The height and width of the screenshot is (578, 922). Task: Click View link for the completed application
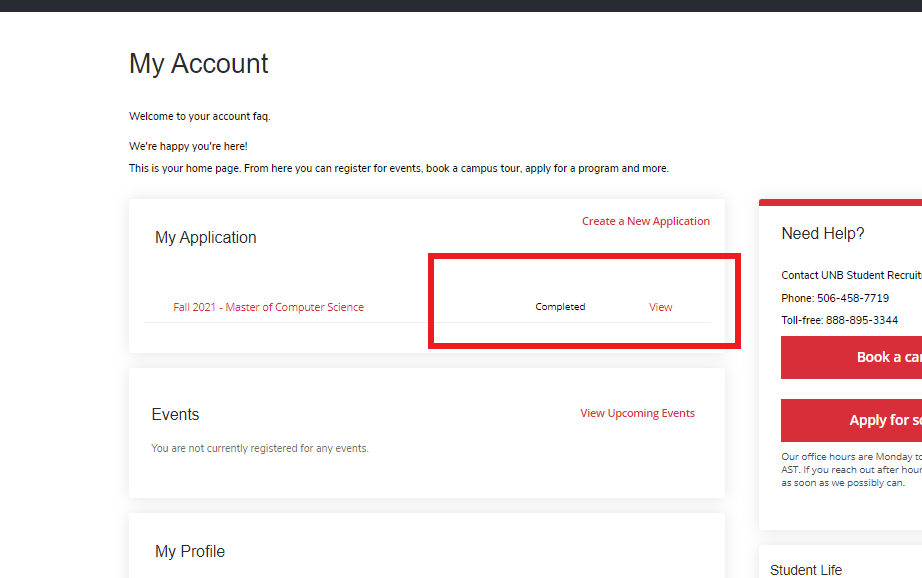tap(660, 307)
